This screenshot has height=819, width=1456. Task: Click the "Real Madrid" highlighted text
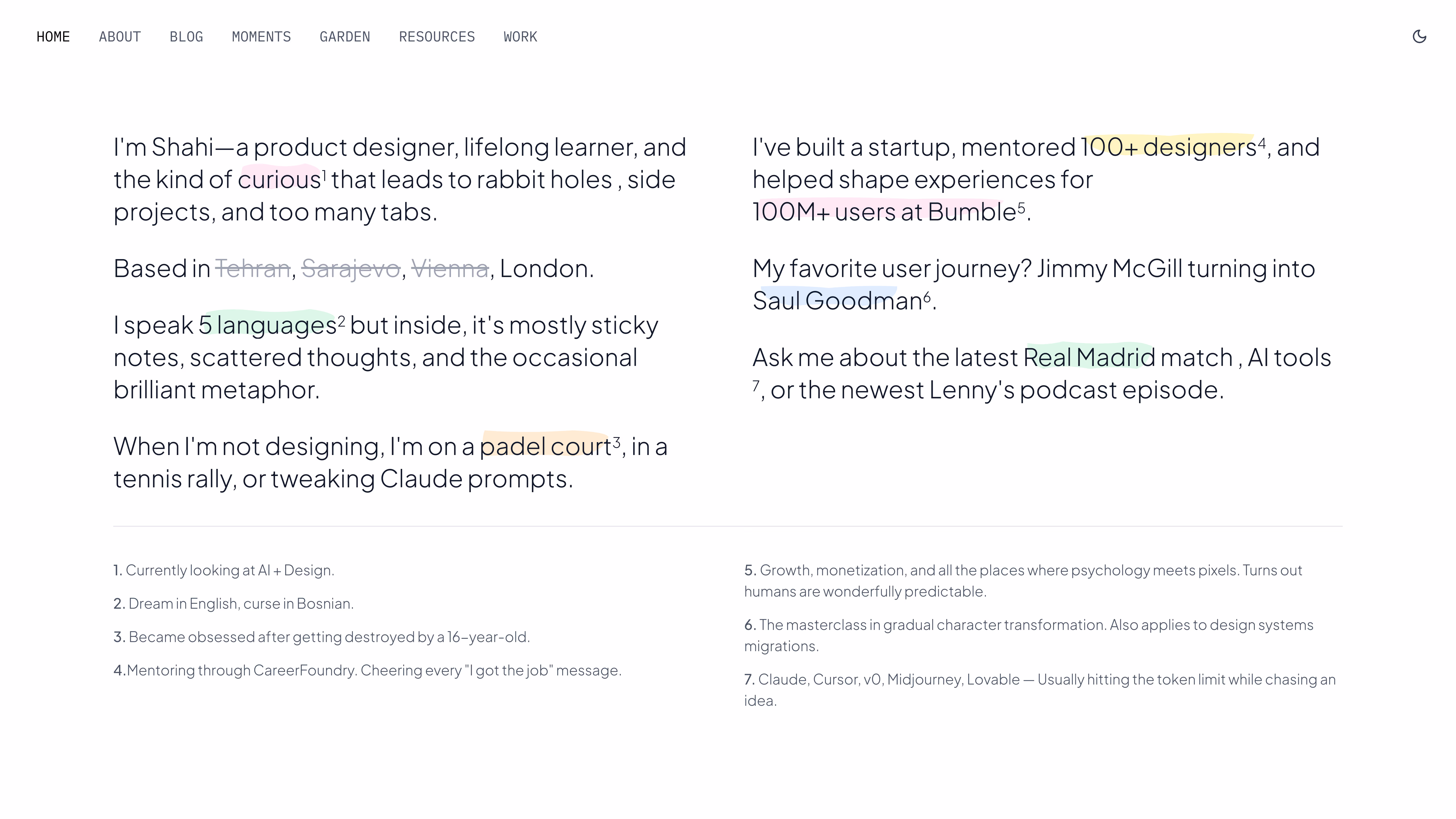click(1089, 358)
